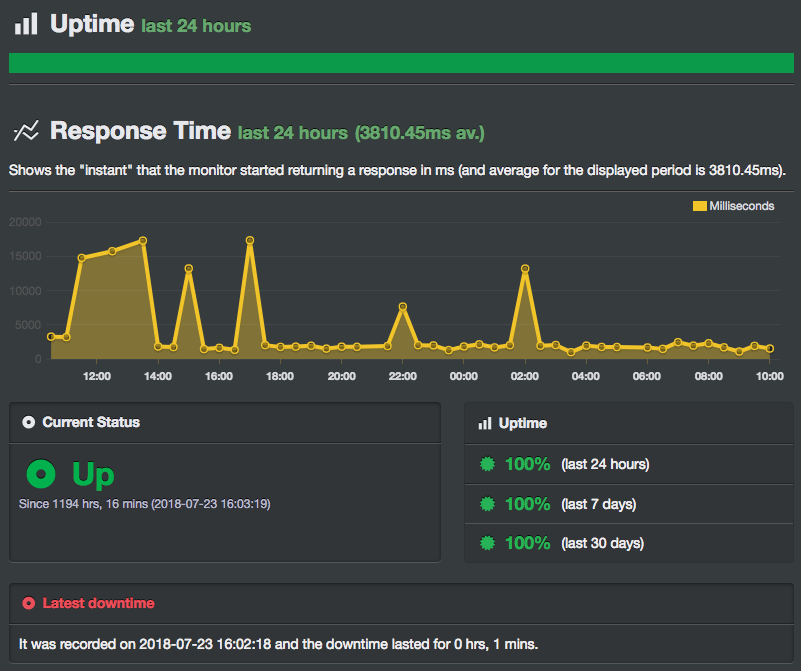
Task: Click the Uptime panel title text
Action: (523, 423)
